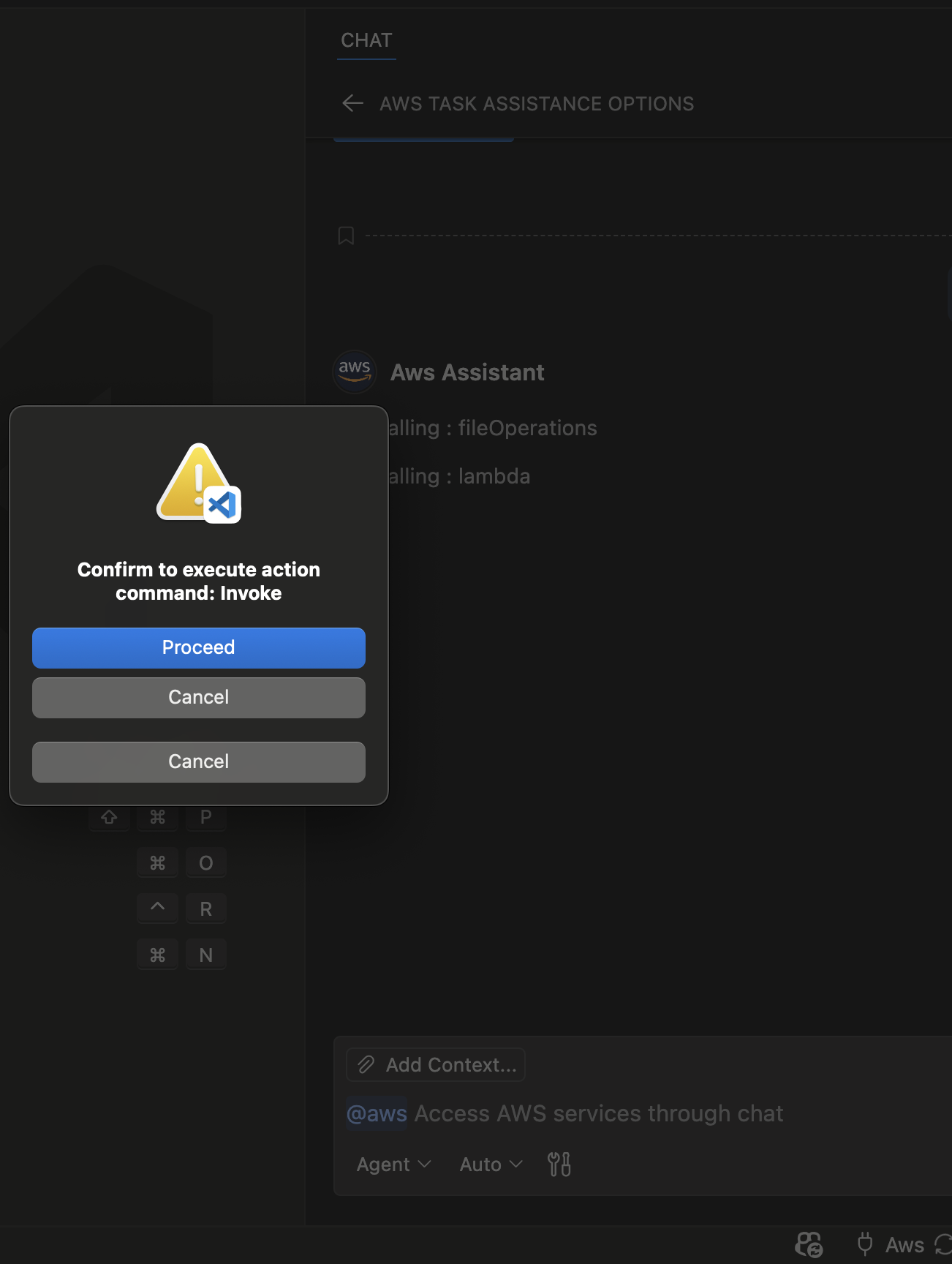Click the 'Calling : lambda' text
The height and width of the screenshot is (1264, 952).
pos(459,476)
